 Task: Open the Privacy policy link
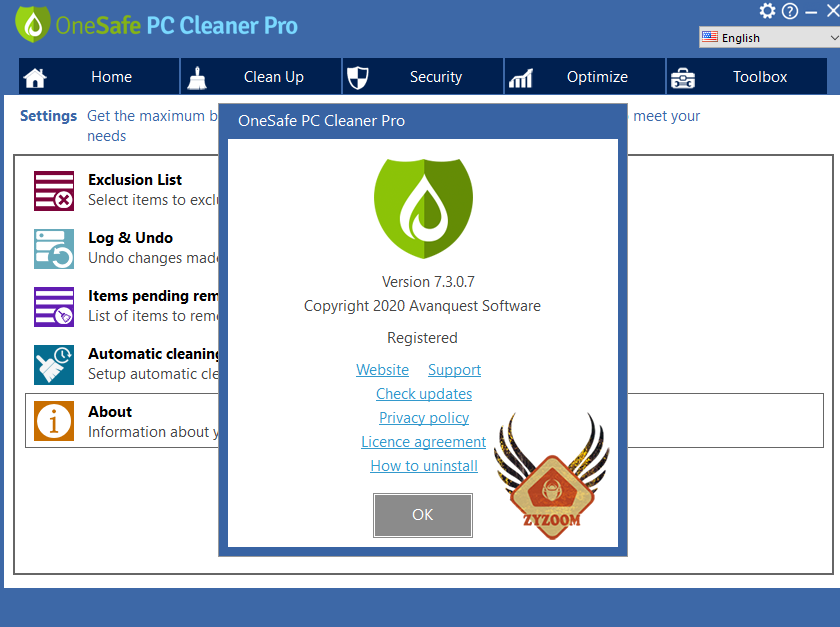coord(424,418)
